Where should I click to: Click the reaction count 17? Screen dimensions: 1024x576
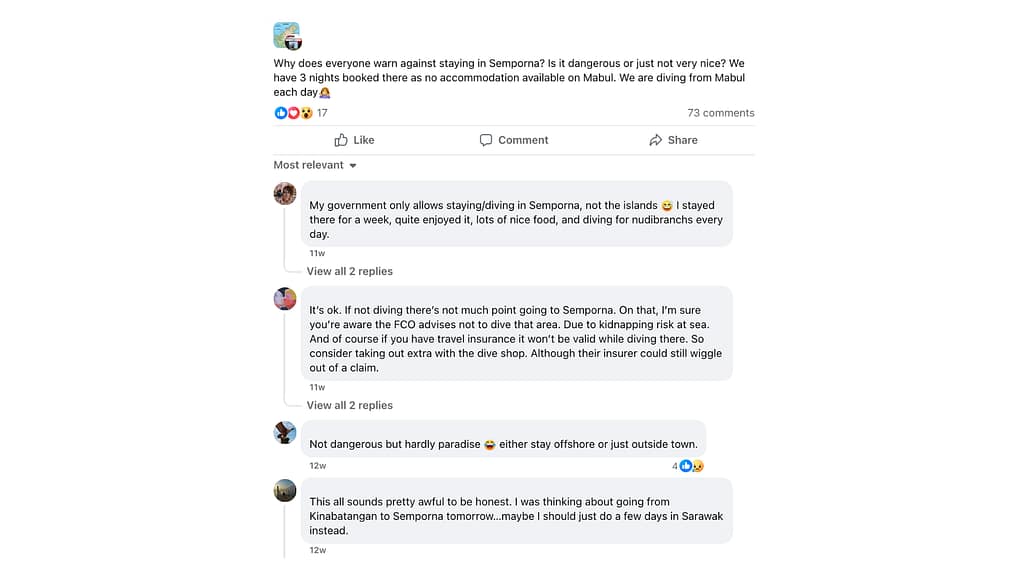coord(322,113)
